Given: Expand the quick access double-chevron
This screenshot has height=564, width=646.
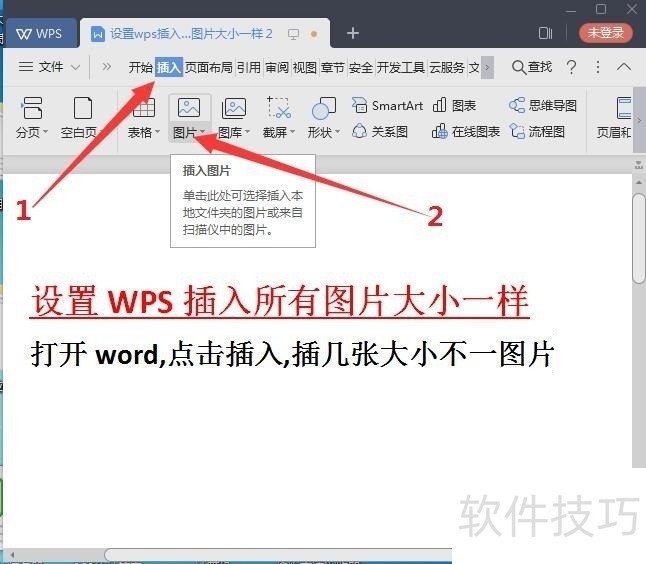Looking at the screenshot, I should 106,66.
